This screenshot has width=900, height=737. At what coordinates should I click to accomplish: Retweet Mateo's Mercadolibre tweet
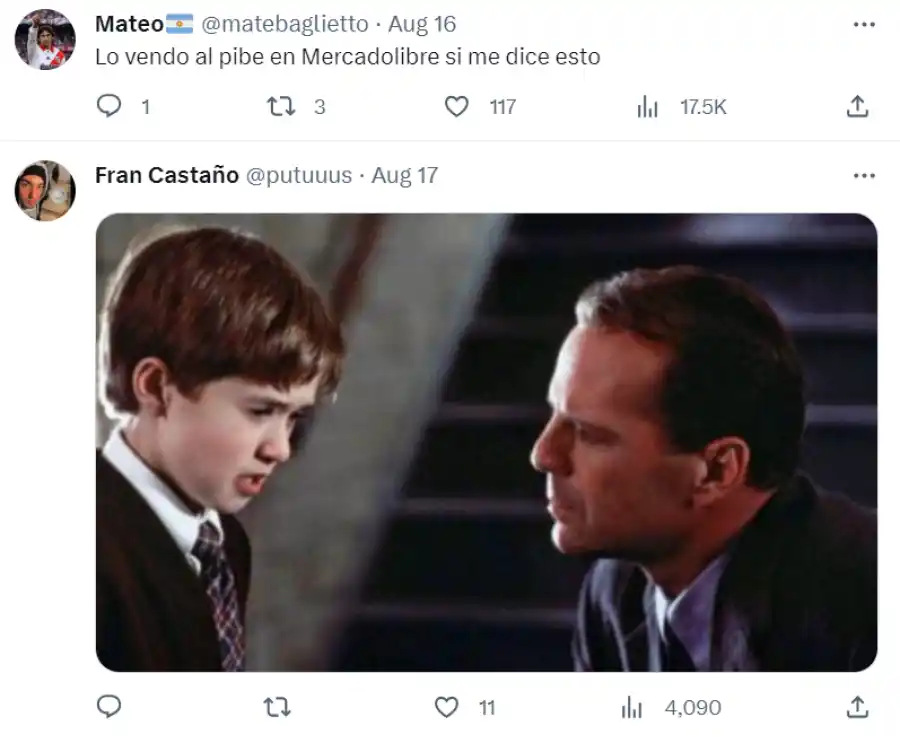click(x=281, y=106)
